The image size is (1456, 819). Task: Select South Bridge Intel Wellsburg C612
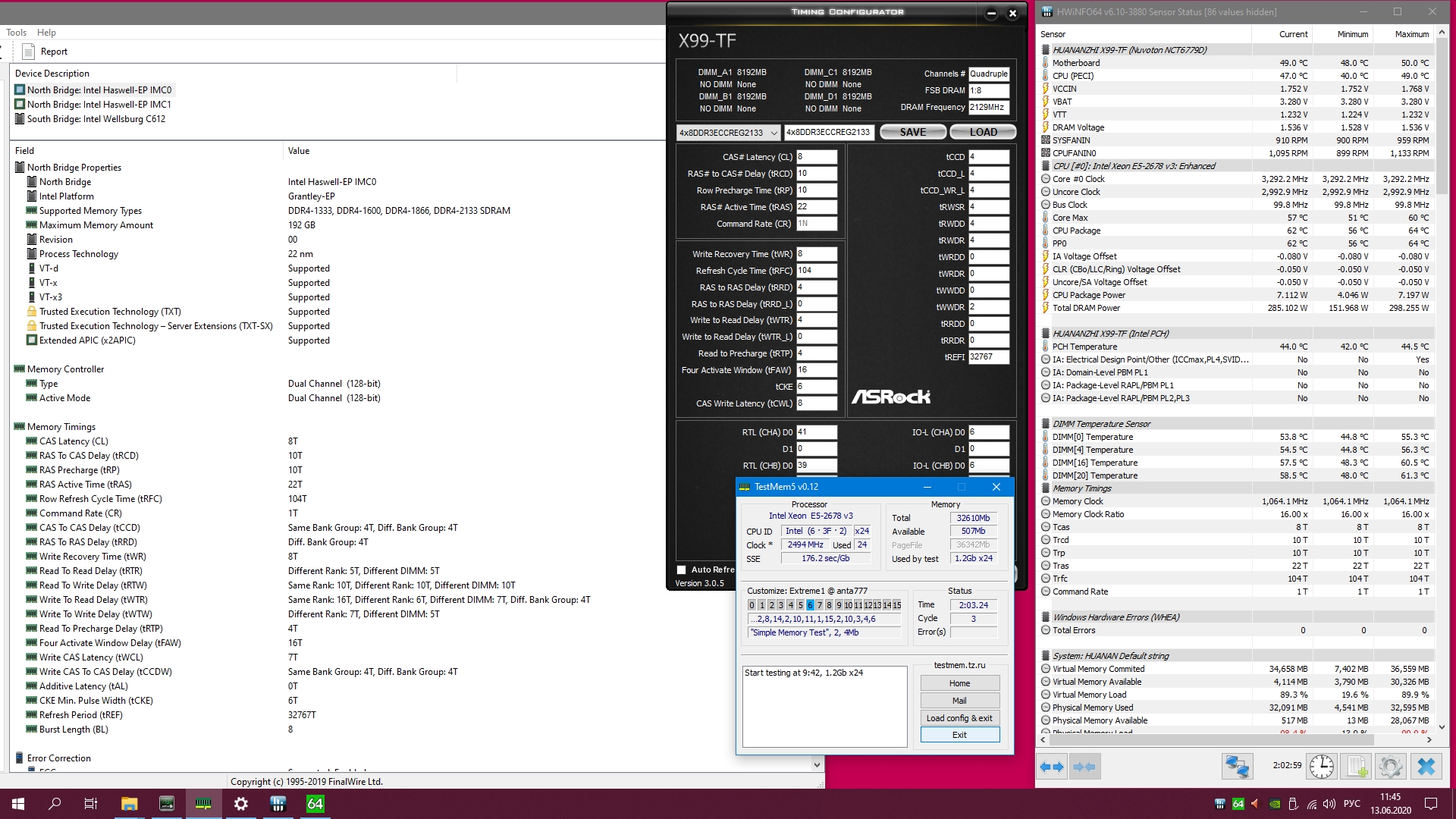click(96, 119)
